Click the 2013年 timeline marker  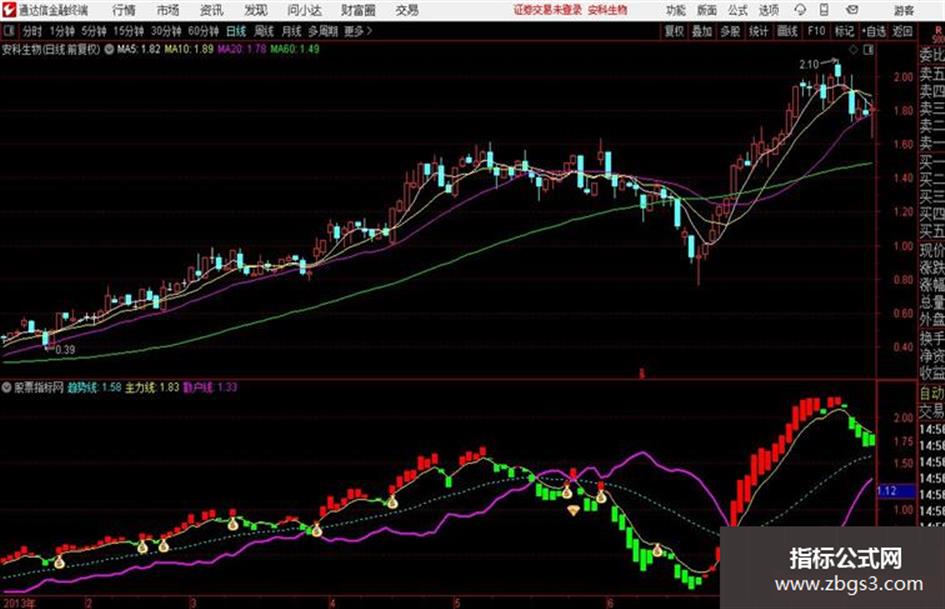click(x=18, y=603)
